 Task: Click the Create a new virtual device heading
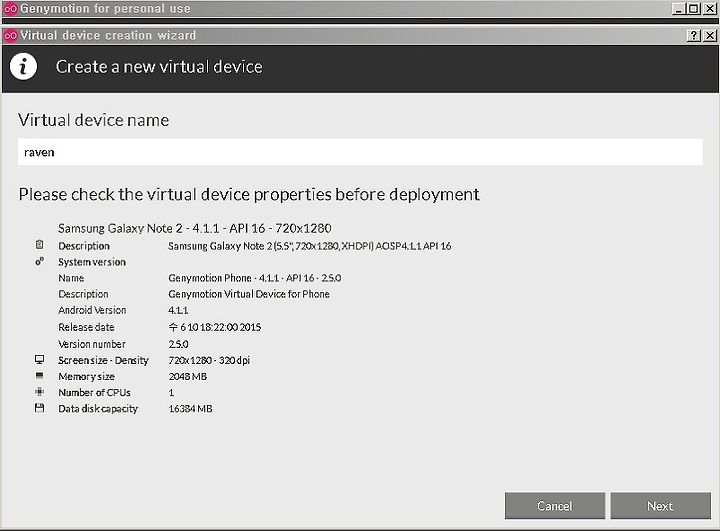point(159,67)
